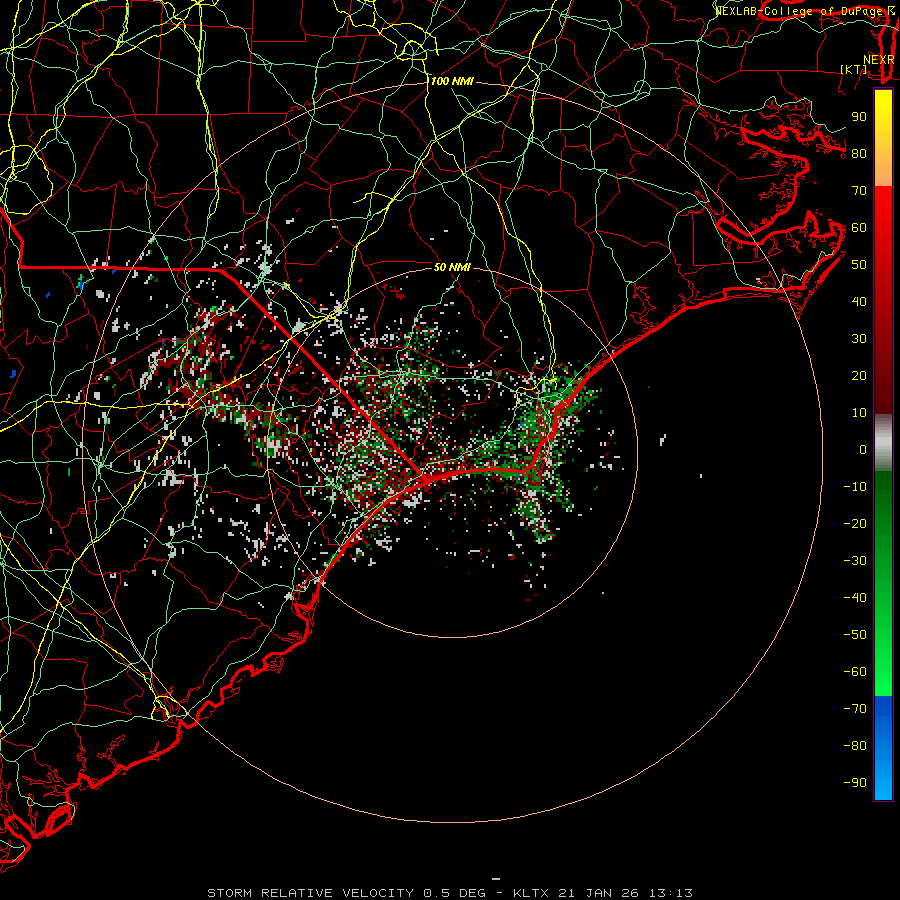Click the "50 NMI" range ring label
The image size is (900, 900).
[x=452, y=267]
